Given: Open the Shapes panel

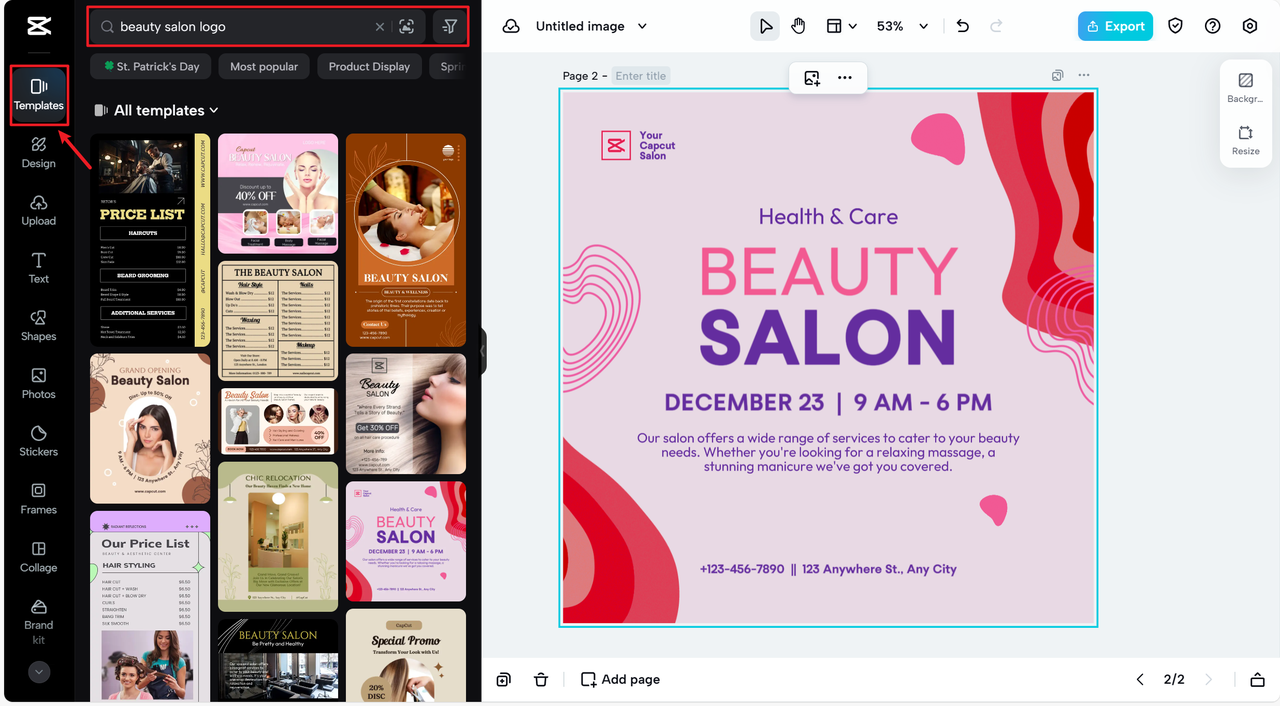Looking at the screenshot, I should tap(39, 326).
